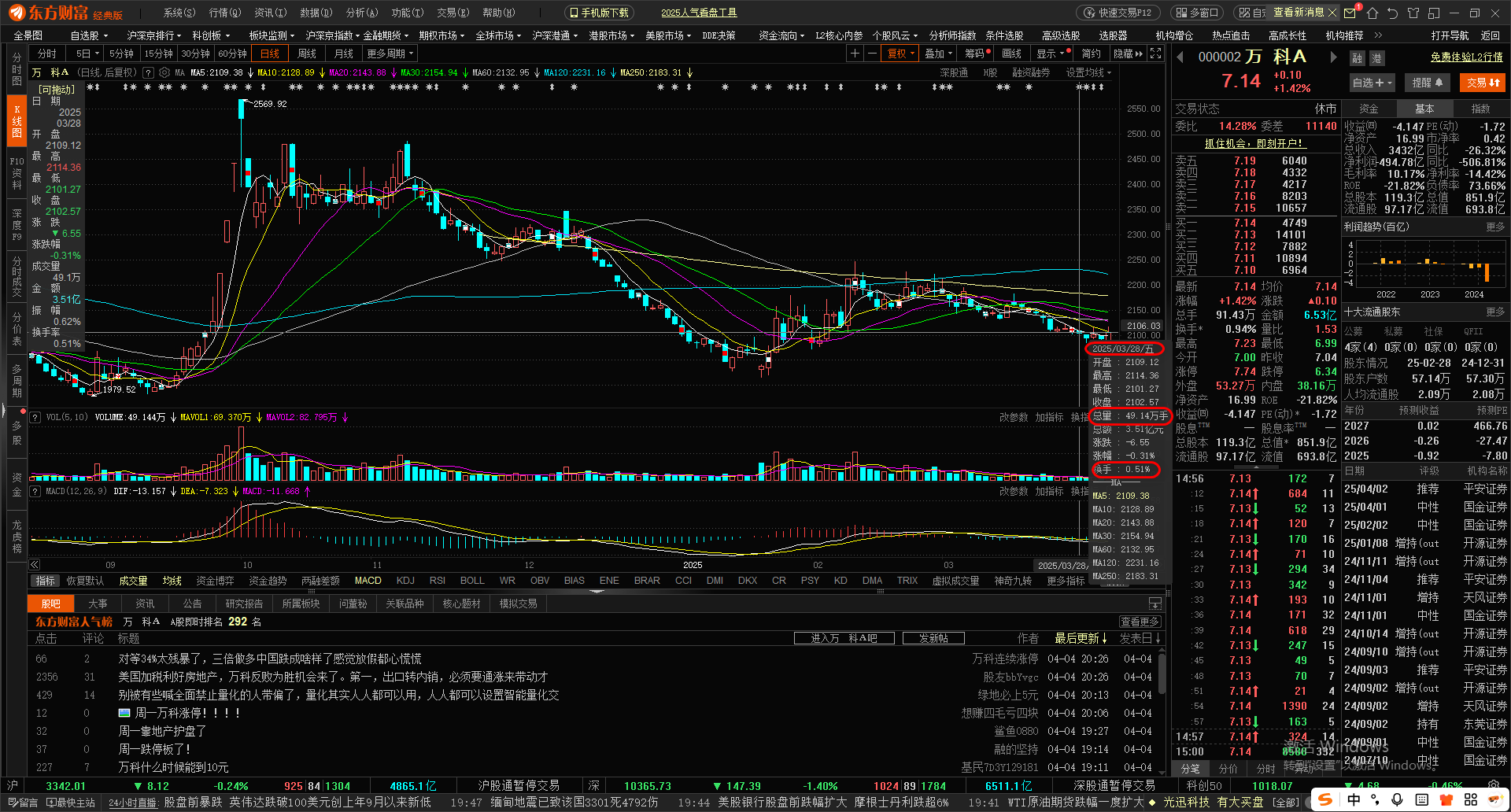Click the K线图 sidebar icon

(17, 120)
